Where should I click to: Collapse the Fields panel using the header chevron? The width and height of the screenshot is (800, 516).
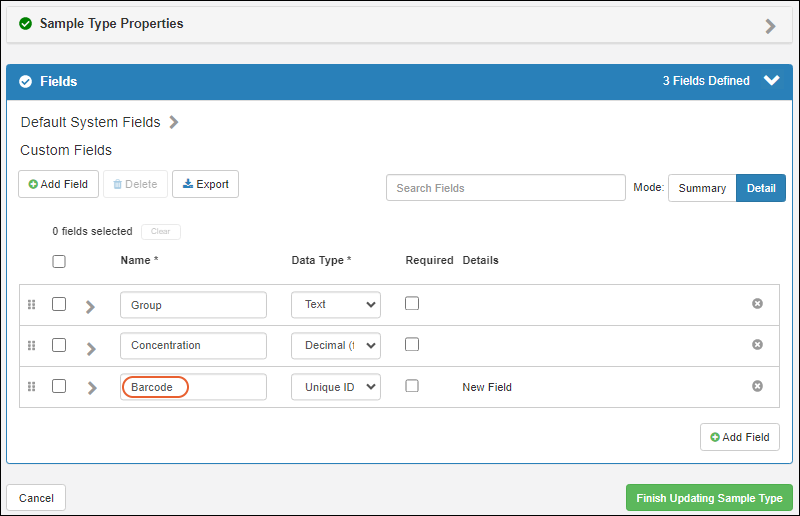771,81
